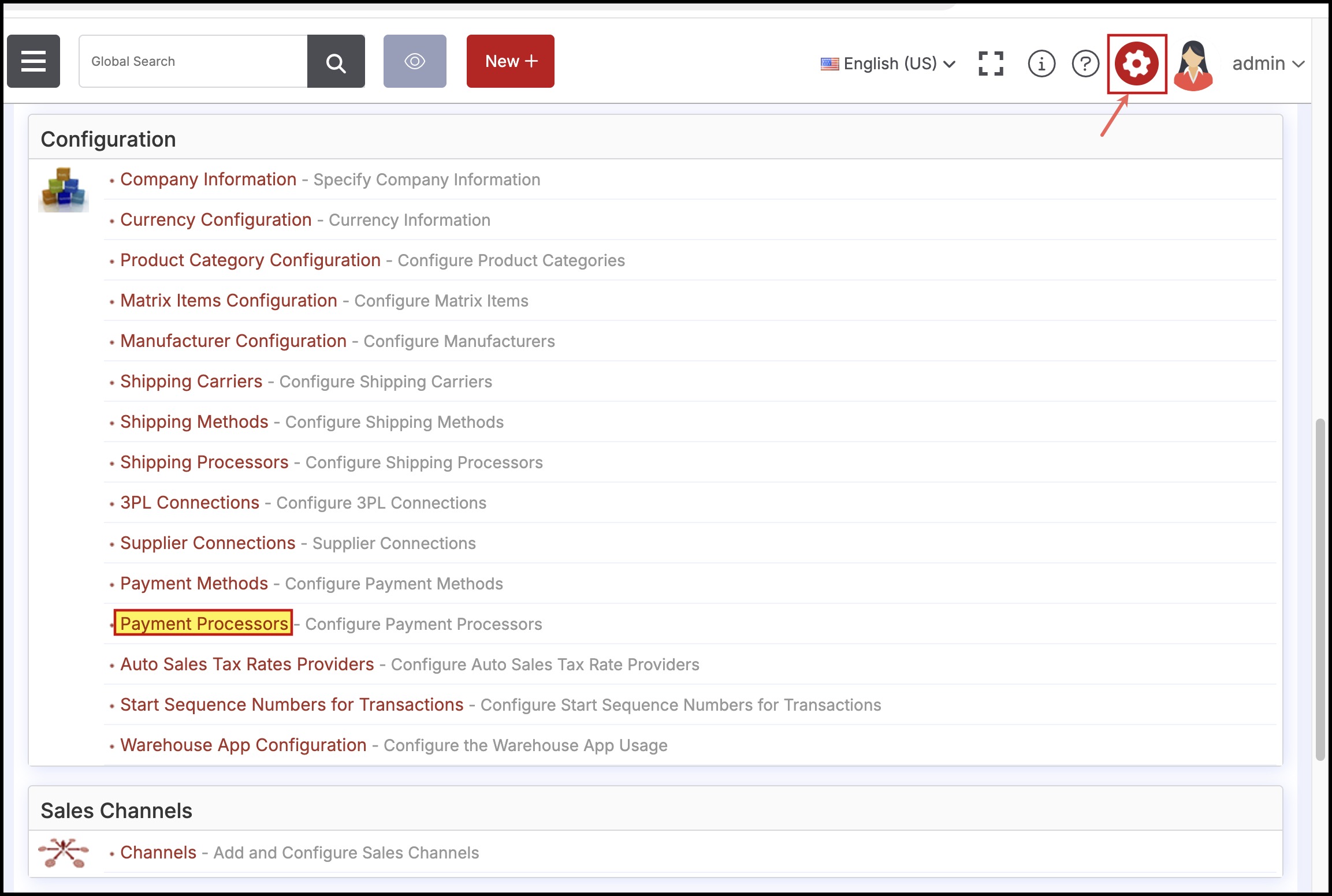Open the info circle icon

pos(1041,64)
